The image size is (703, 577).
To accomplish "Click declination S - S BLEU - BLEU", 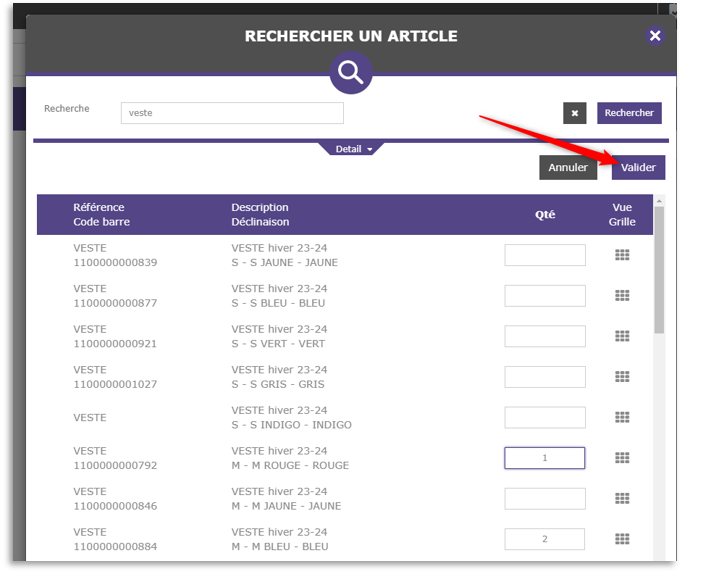I will click(x=278, y=303).
